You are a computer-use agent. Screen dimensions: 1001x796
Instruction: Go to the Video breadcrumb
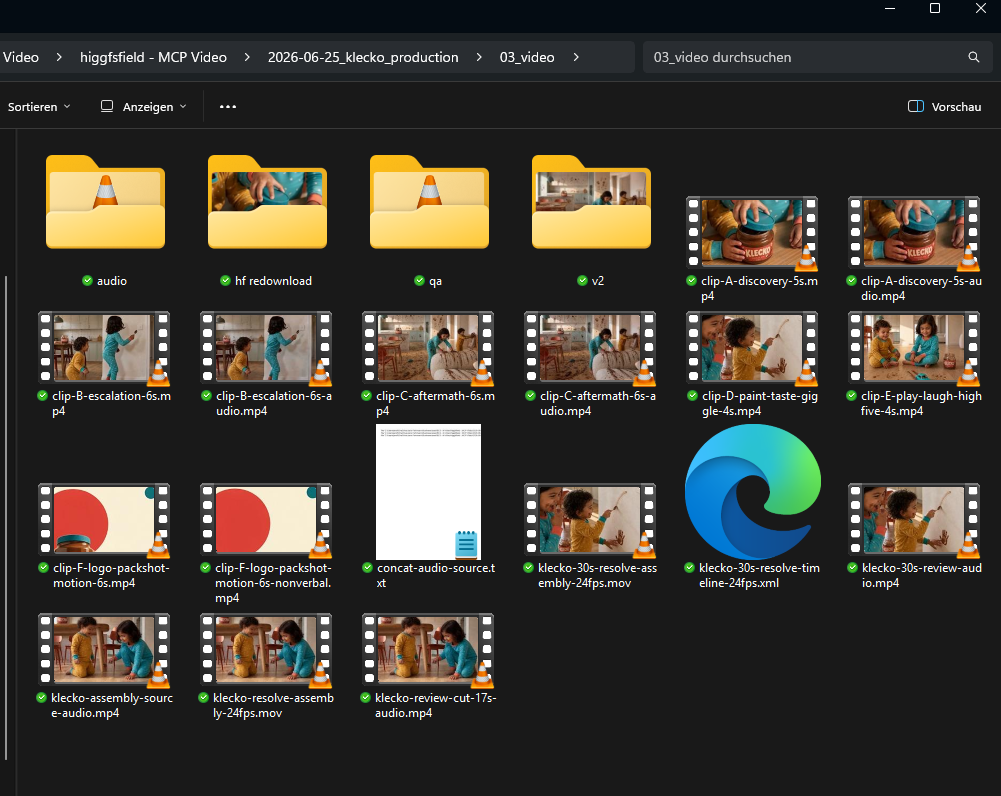21,57
